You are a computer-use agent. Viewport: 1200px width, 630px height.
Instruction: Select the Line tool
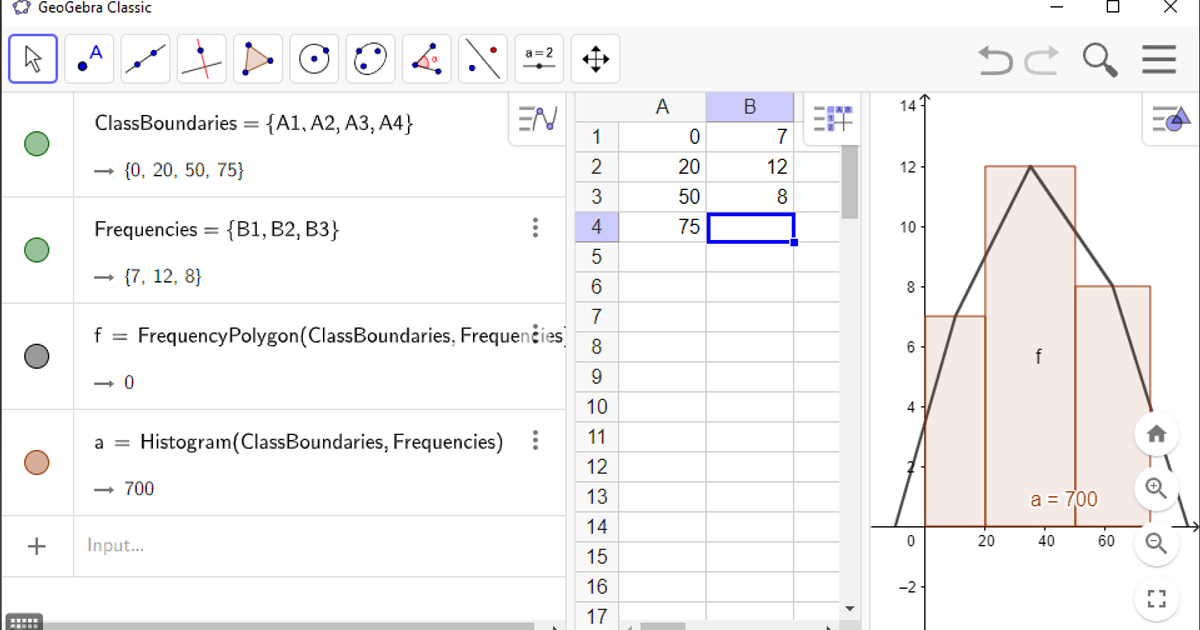(x=145, y=58)
